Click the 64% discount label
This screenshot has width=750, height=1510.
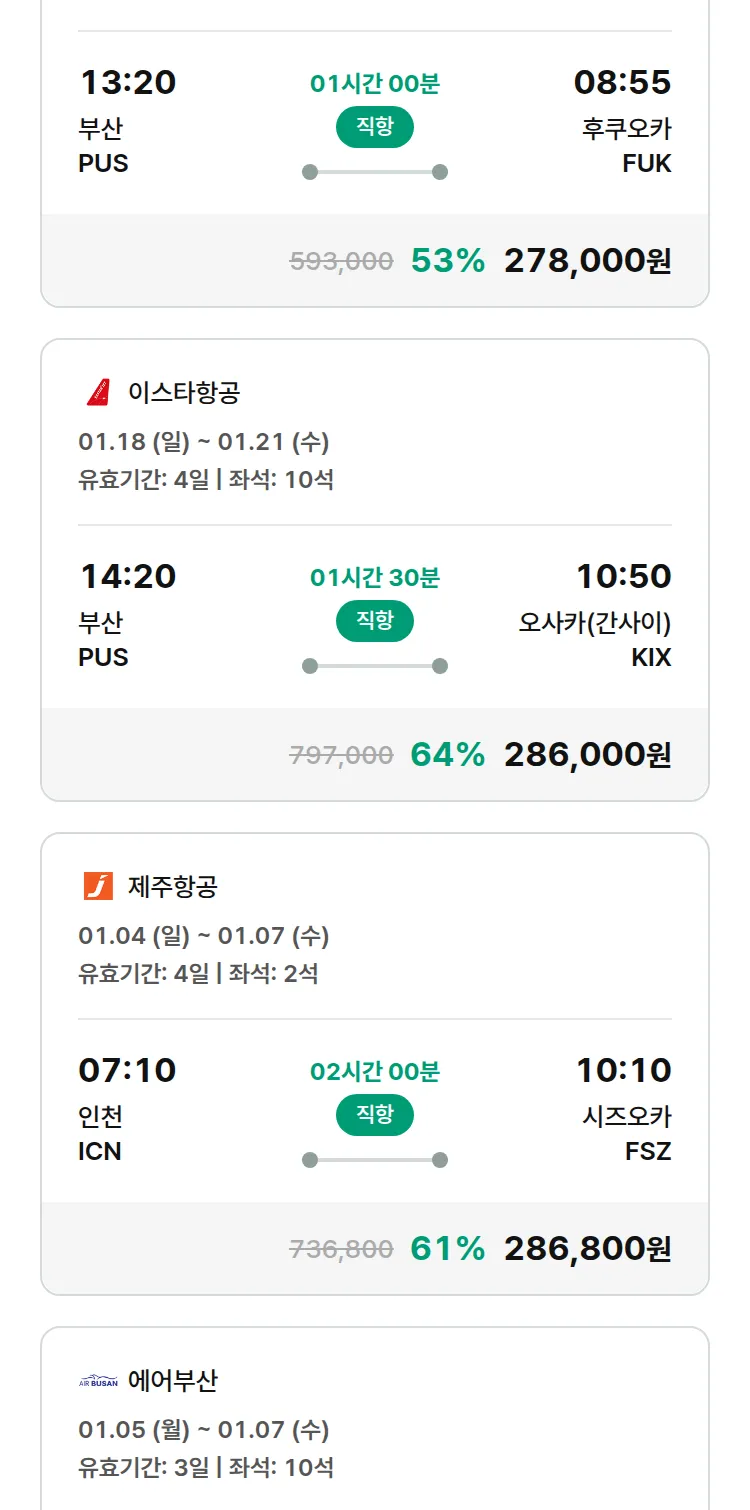click(448, 755)
